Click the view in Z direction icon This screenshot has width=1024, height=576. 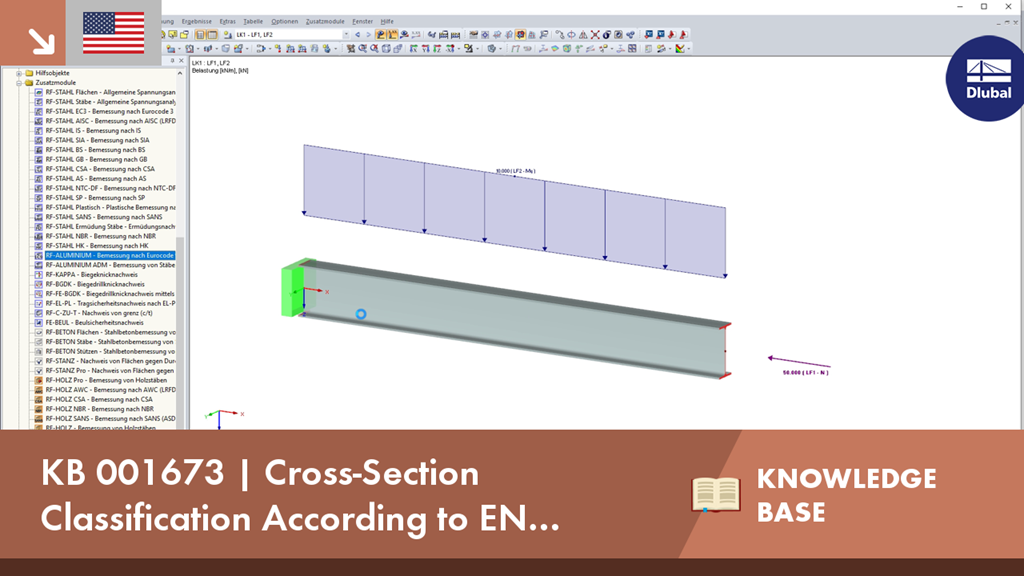click(437, 48)
